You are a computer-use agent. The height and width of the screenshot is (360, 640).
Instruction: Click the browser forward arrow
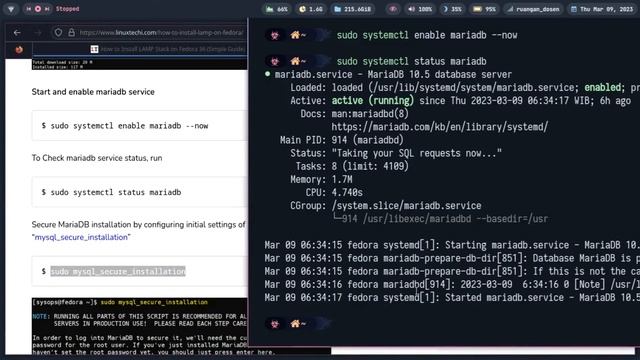click(x=38, y=33)
